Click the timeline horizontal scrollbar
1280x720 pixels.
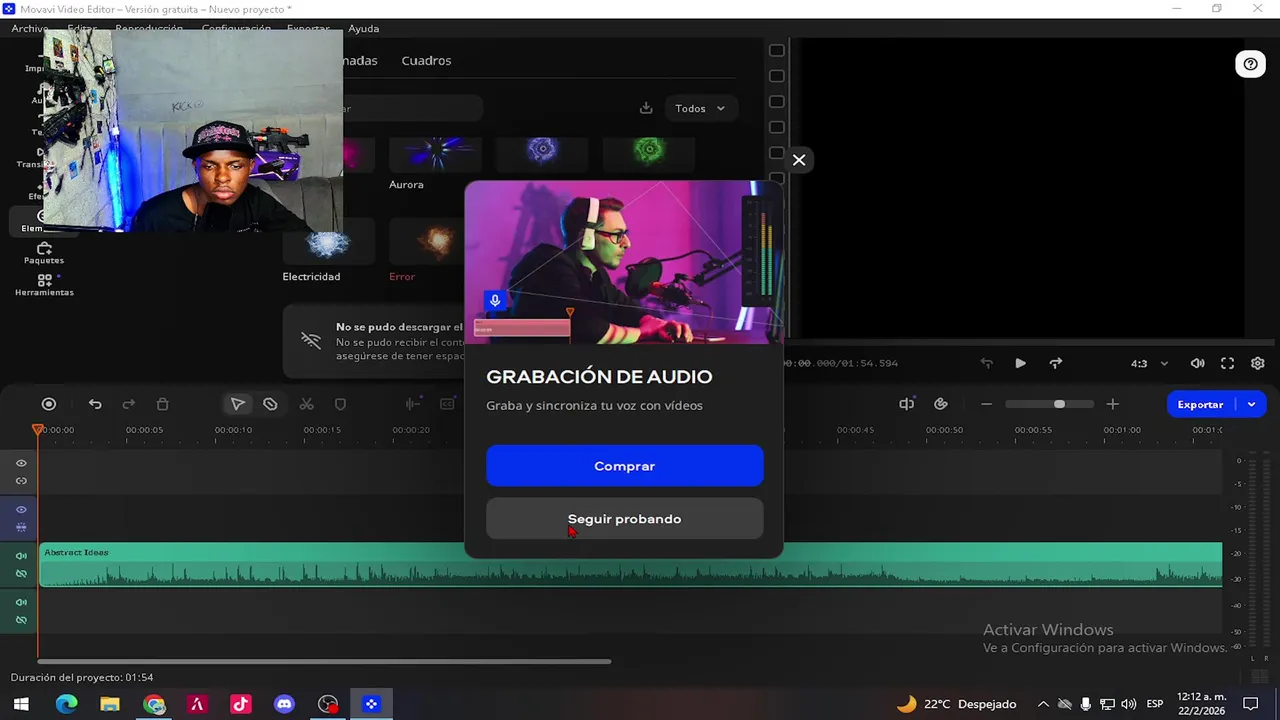pyautogui.click(x=324, y=661)
